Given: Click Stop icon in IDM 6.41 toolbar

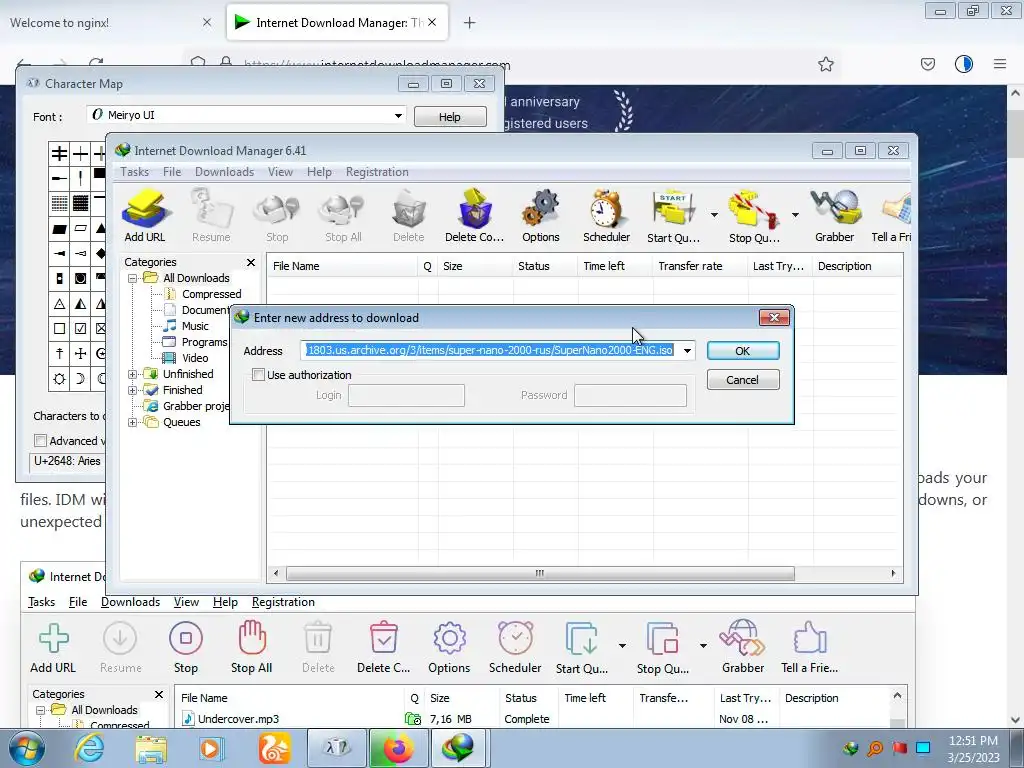Looking at the screenshot, I should [x=277, y=216].
